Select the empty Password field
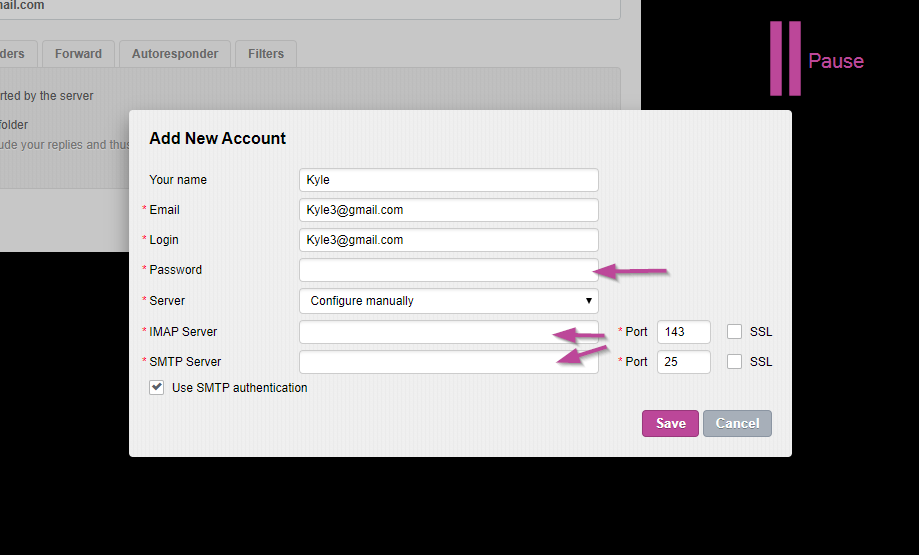 click(x=448, y=270)
